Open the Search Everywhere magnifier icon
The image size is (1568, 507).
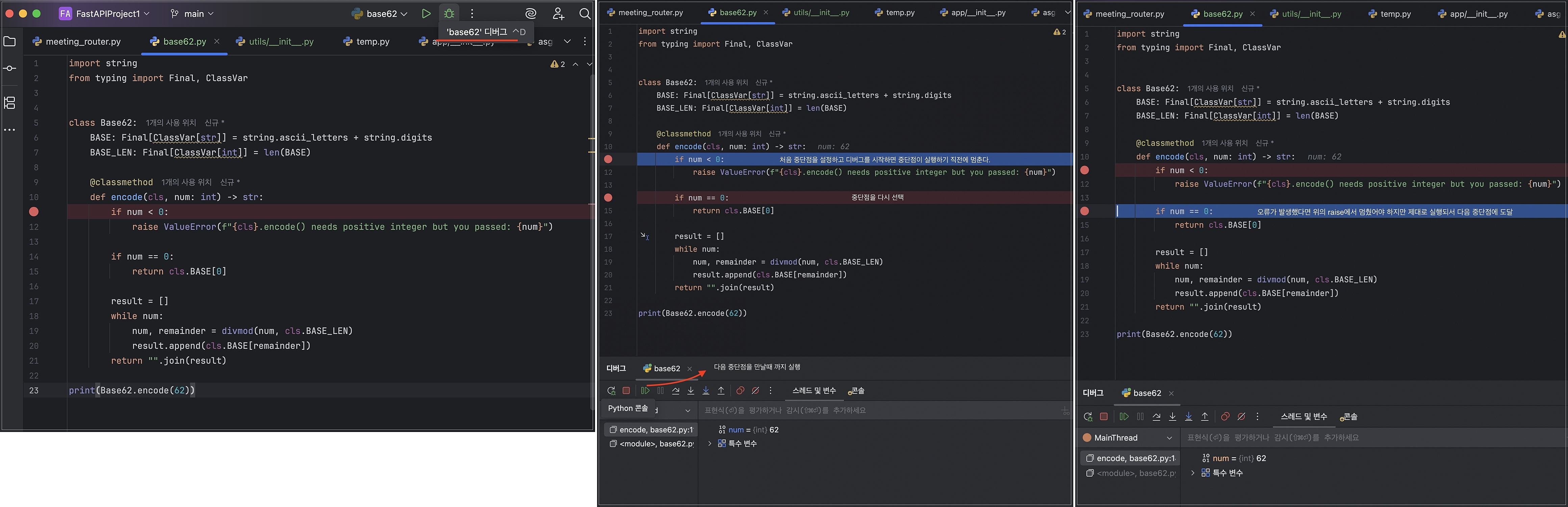pyautogui.click(x=585, y=14)
